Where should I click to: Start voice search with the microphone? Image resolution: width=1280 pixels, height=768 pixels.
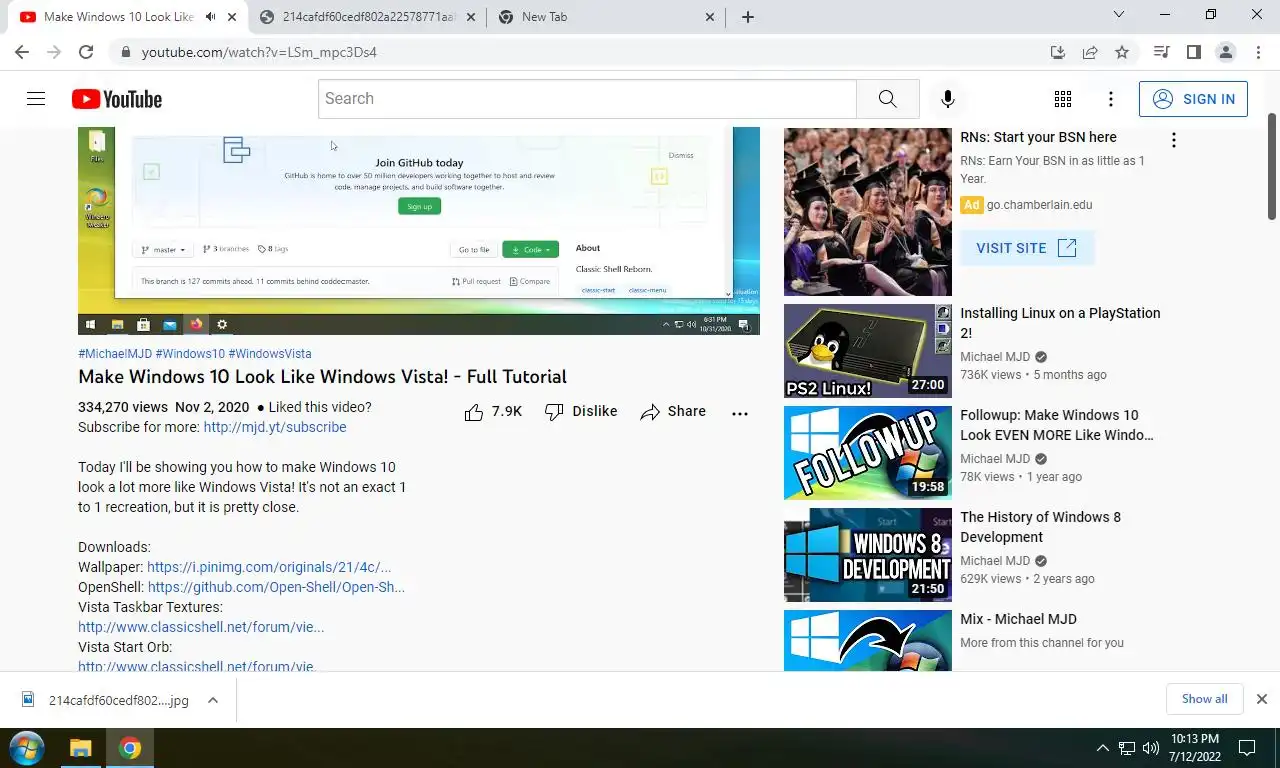coord(948,99)
